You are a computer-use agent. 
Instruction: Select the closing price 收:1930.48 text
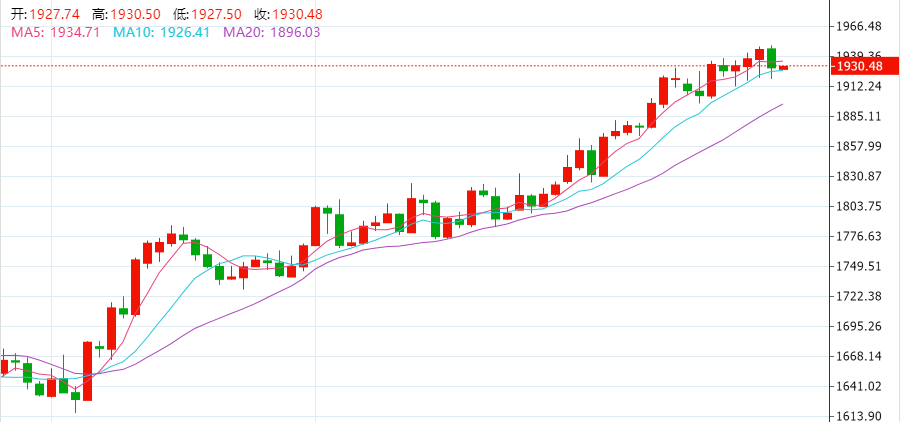coord(289,14)
